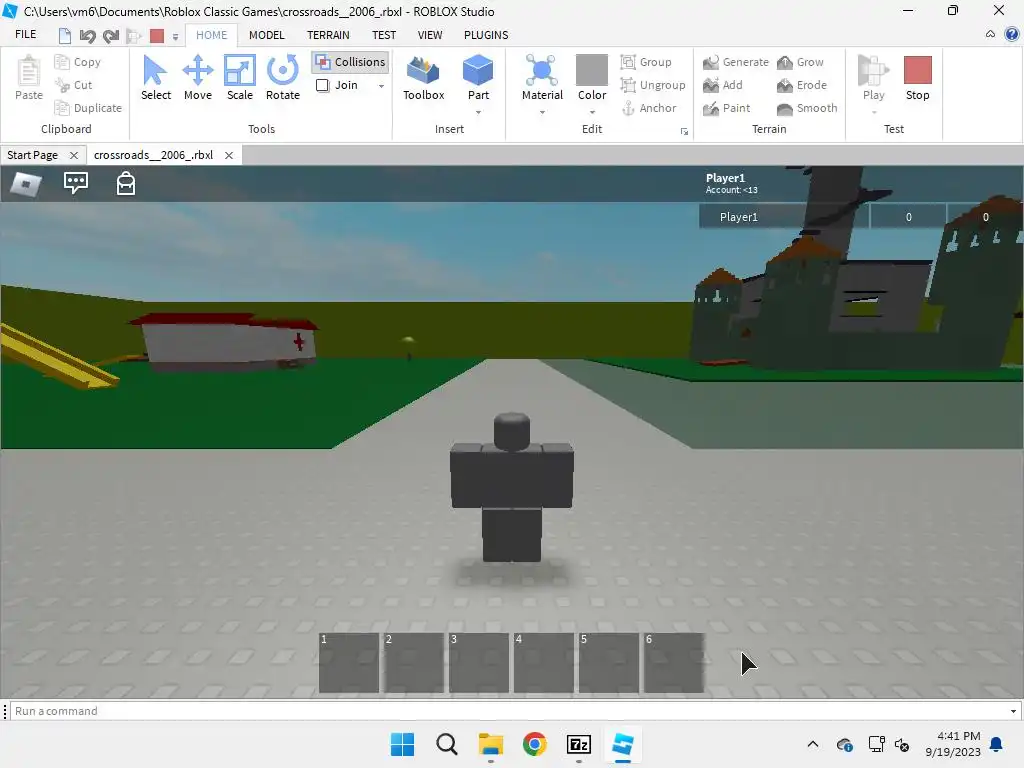Viewport: 1024px width, 768px height.
Task: Open the command bar history dropdown
Action: tap(1013, 711)
